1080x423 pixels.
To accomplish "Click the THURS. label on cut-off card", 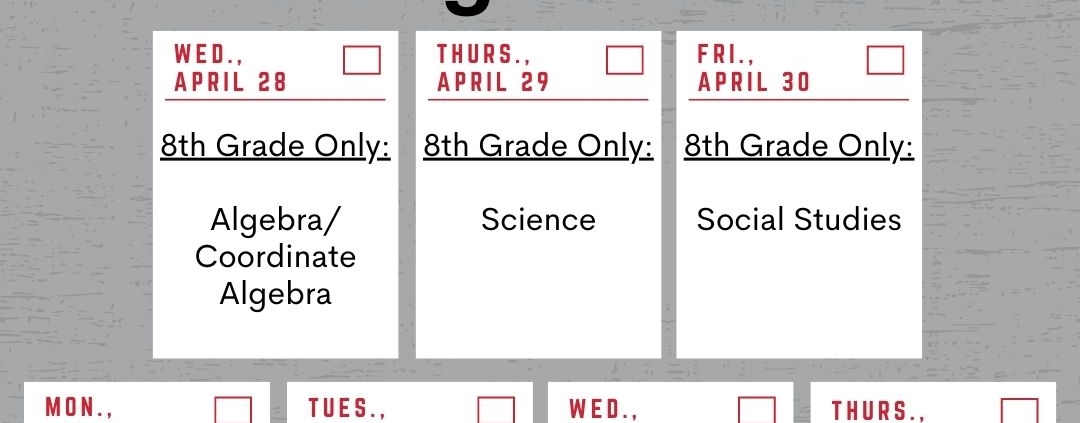I will coord(878,411).
